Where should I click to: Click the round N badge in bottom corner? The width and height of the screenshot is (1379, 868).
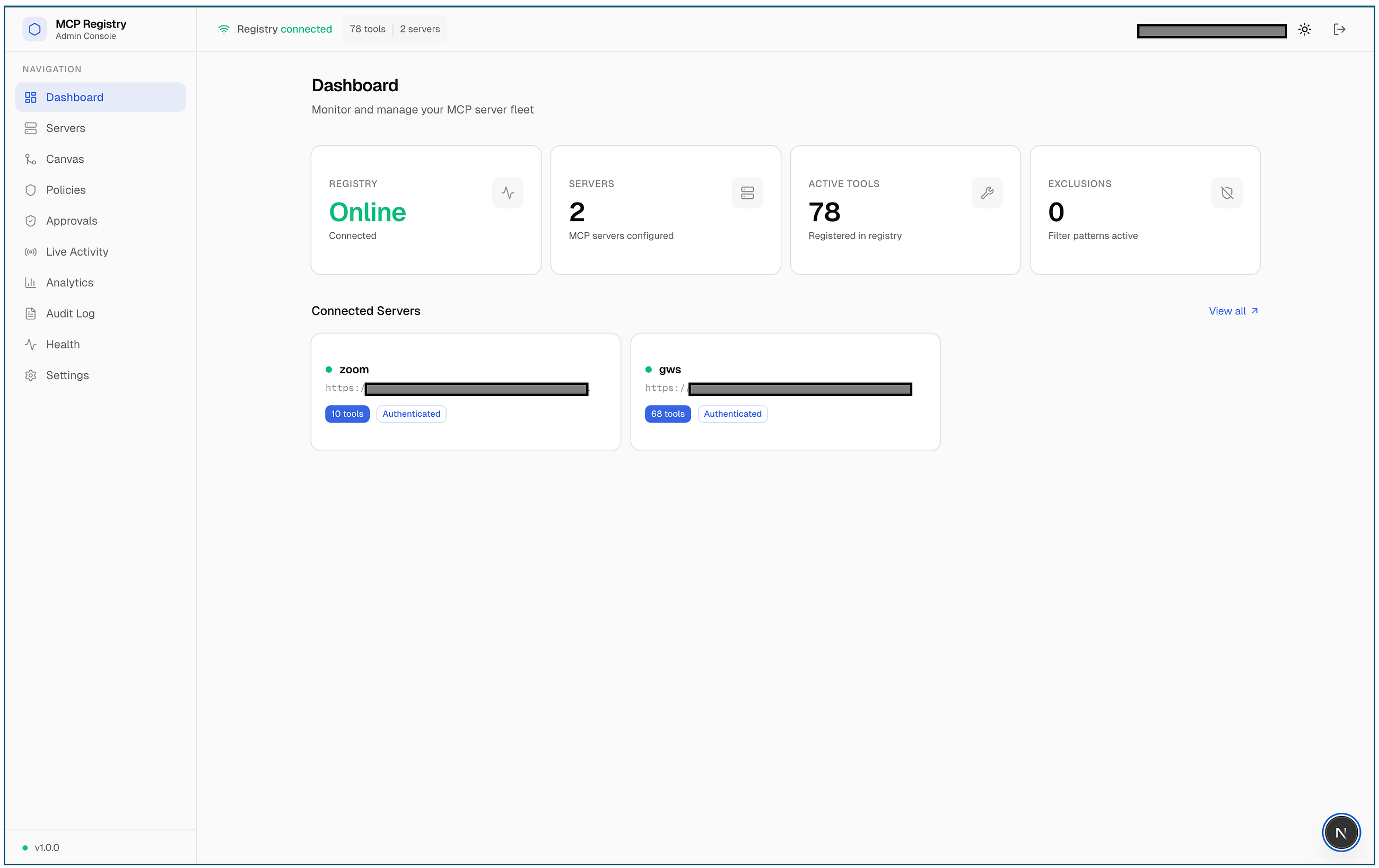[x=1341, y=833]
